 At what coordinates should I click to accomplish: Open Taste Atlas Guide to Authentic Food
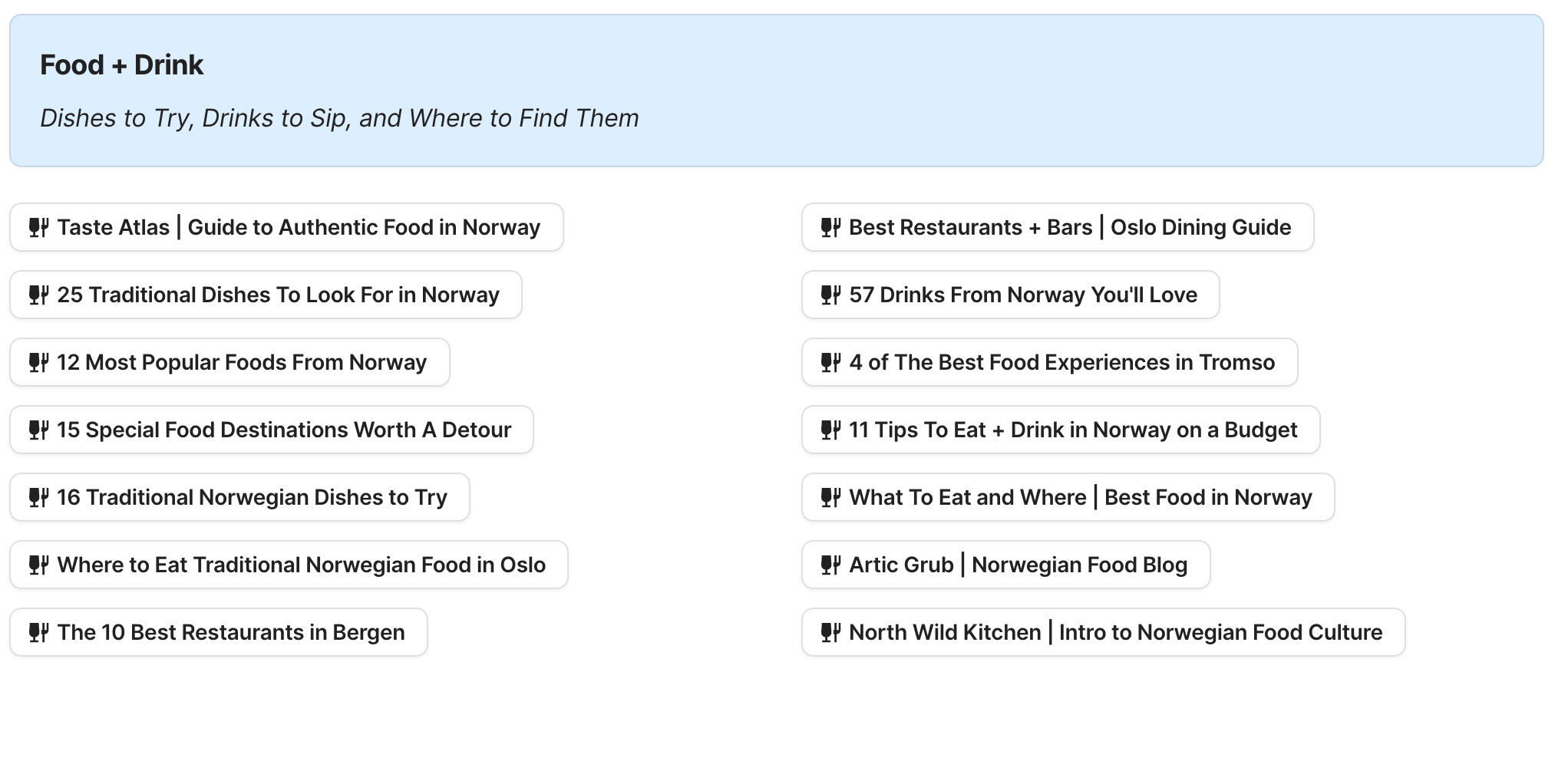pos(286,227)
